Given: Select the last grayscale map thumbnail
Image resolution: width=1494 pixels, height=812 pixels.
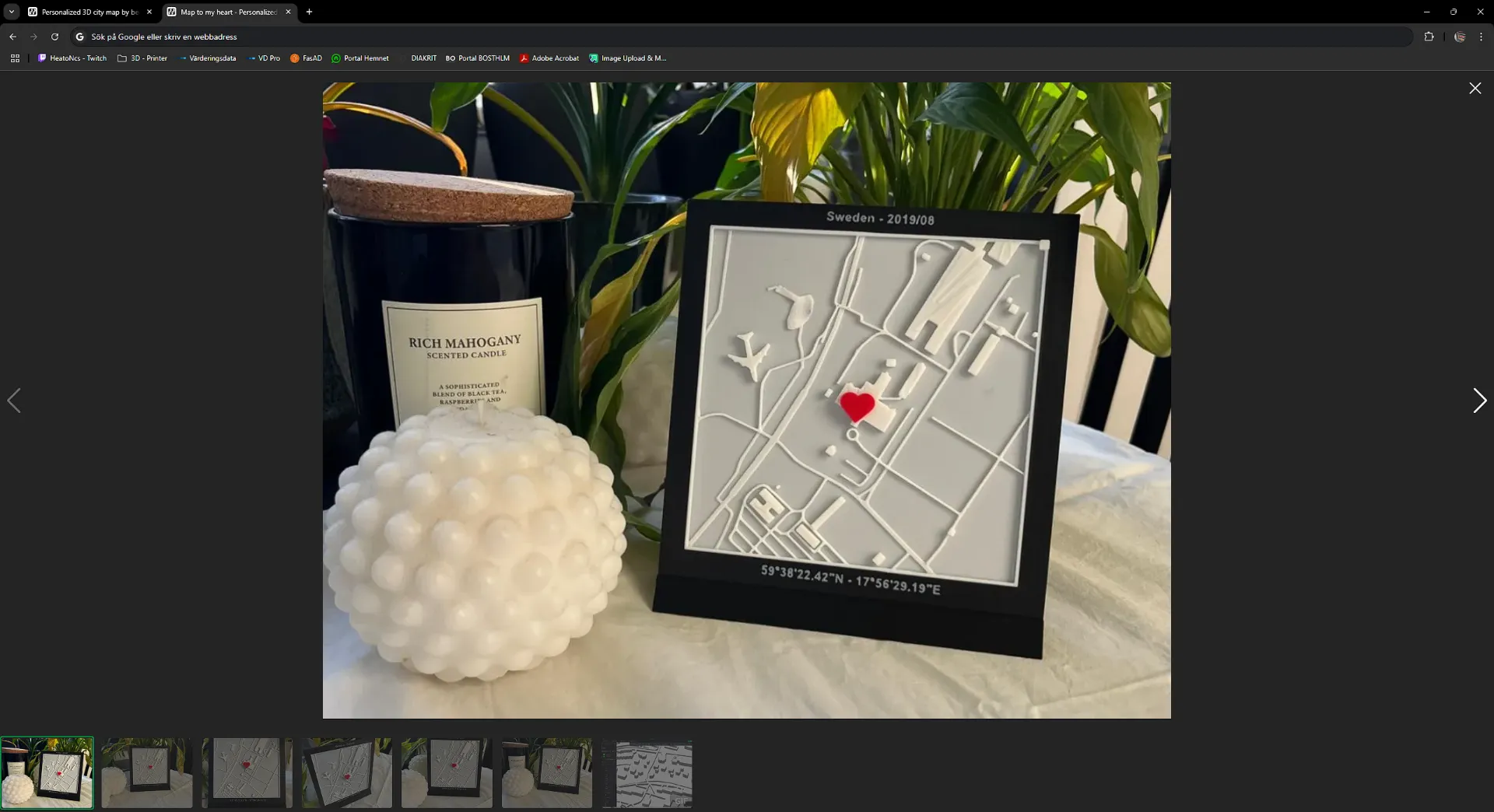Looking at the screenshot, I should pyautogui.click(x=646, y=772).
